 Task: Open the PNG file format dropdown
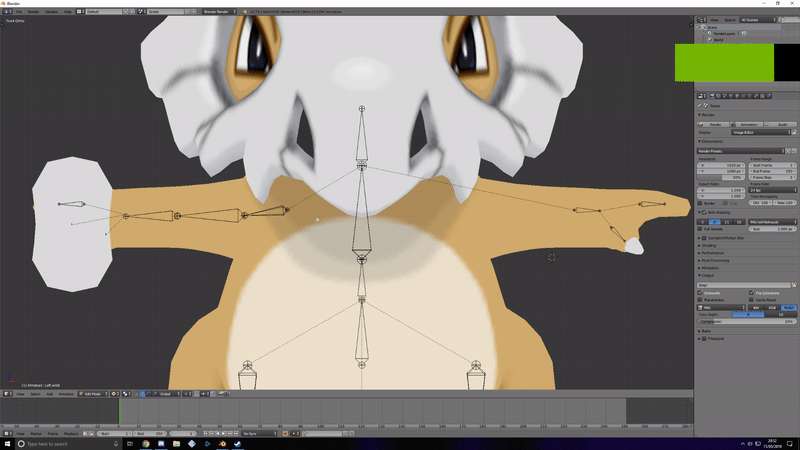721,308
